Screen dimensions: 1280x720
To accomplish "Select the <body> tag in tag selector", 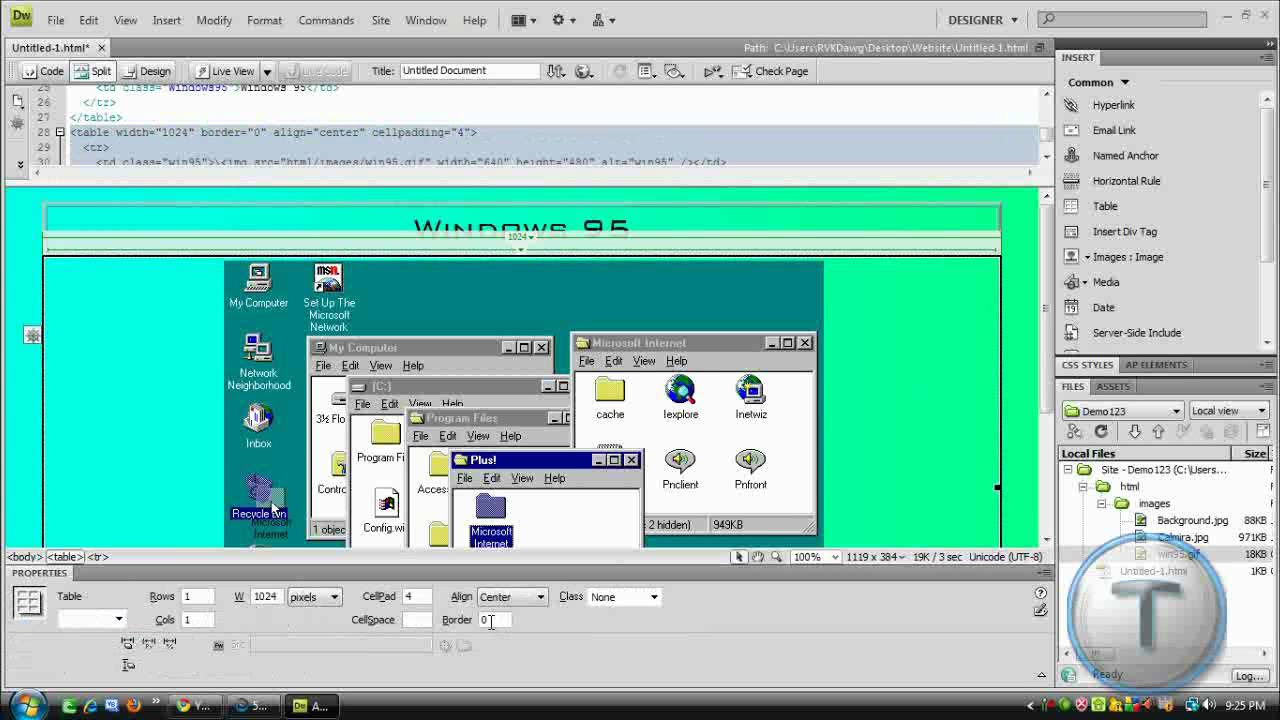I will pos(26,557).
